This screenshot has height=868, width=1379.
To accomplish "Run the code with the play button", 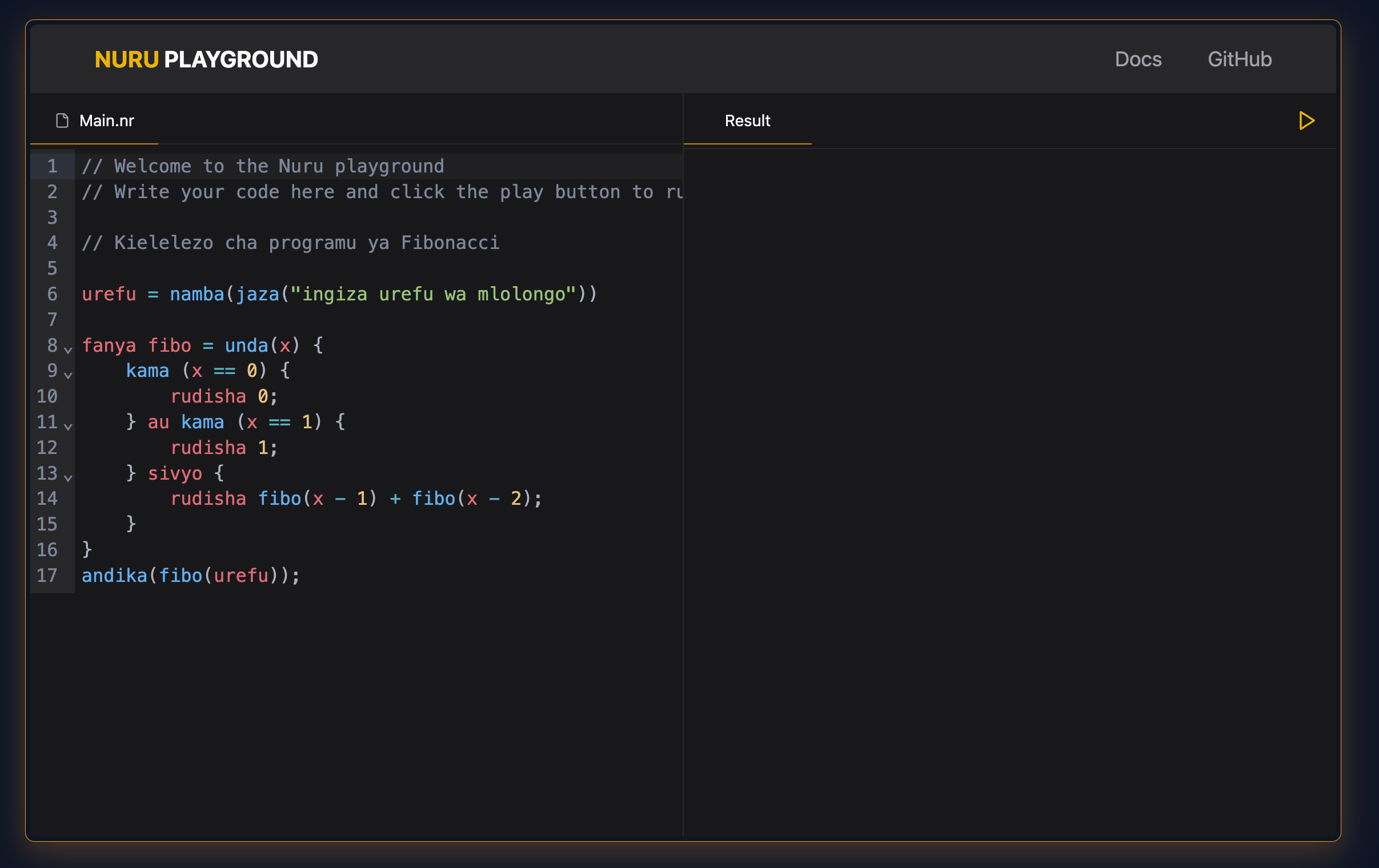I will pyautogui.click(x=1306, y=121).
